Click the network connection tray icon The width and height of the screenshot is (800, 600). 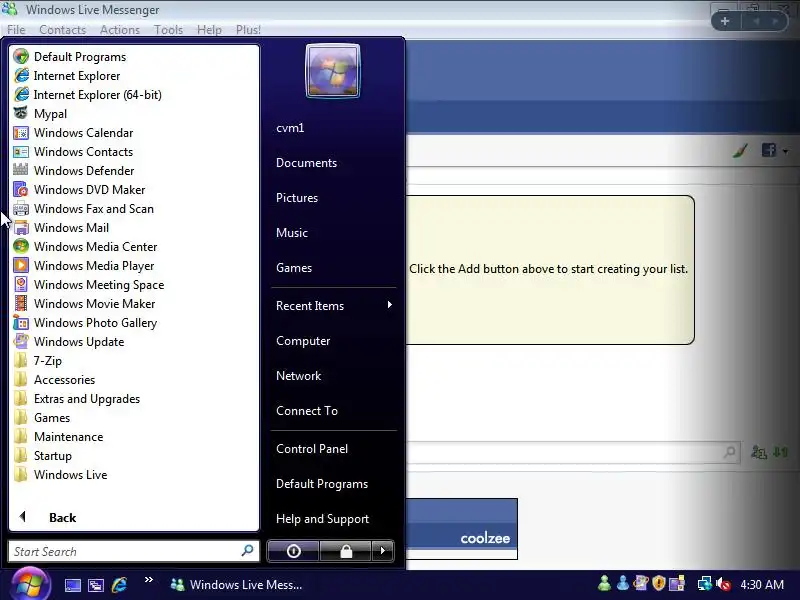click(705, 583)
